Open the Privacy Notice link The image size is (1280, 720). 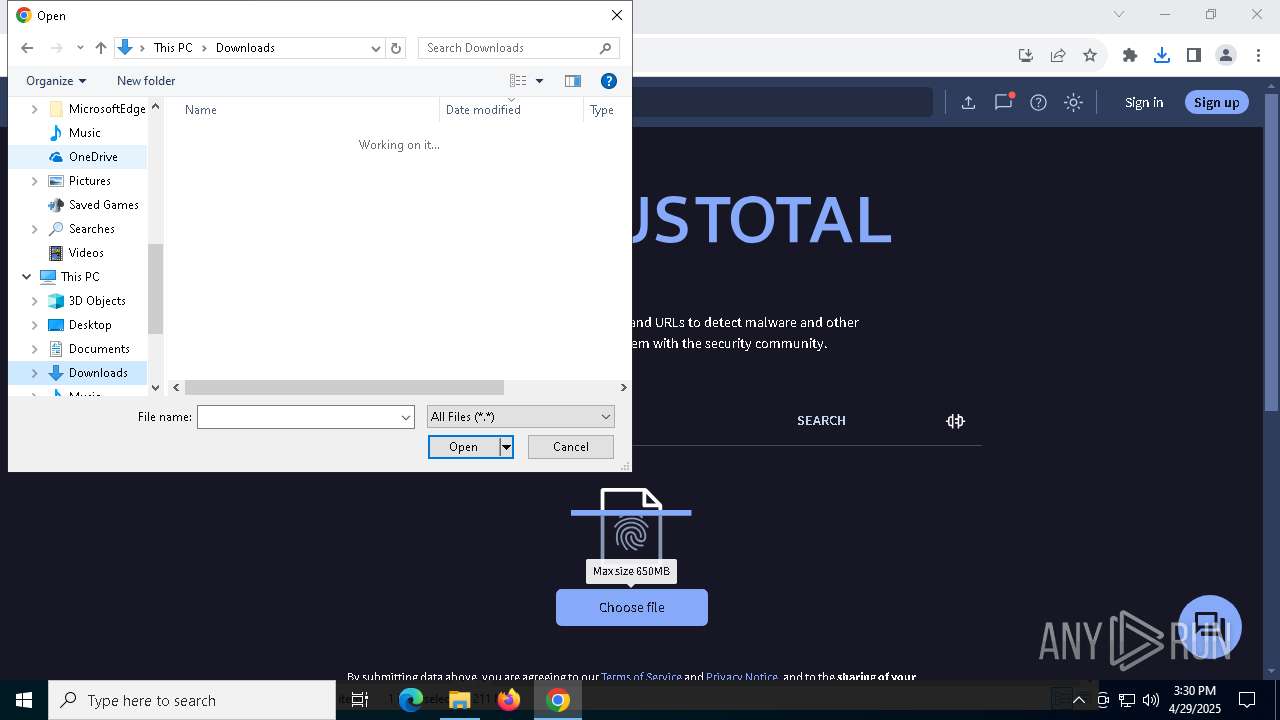pyautogui.click(x=742, y=677)
